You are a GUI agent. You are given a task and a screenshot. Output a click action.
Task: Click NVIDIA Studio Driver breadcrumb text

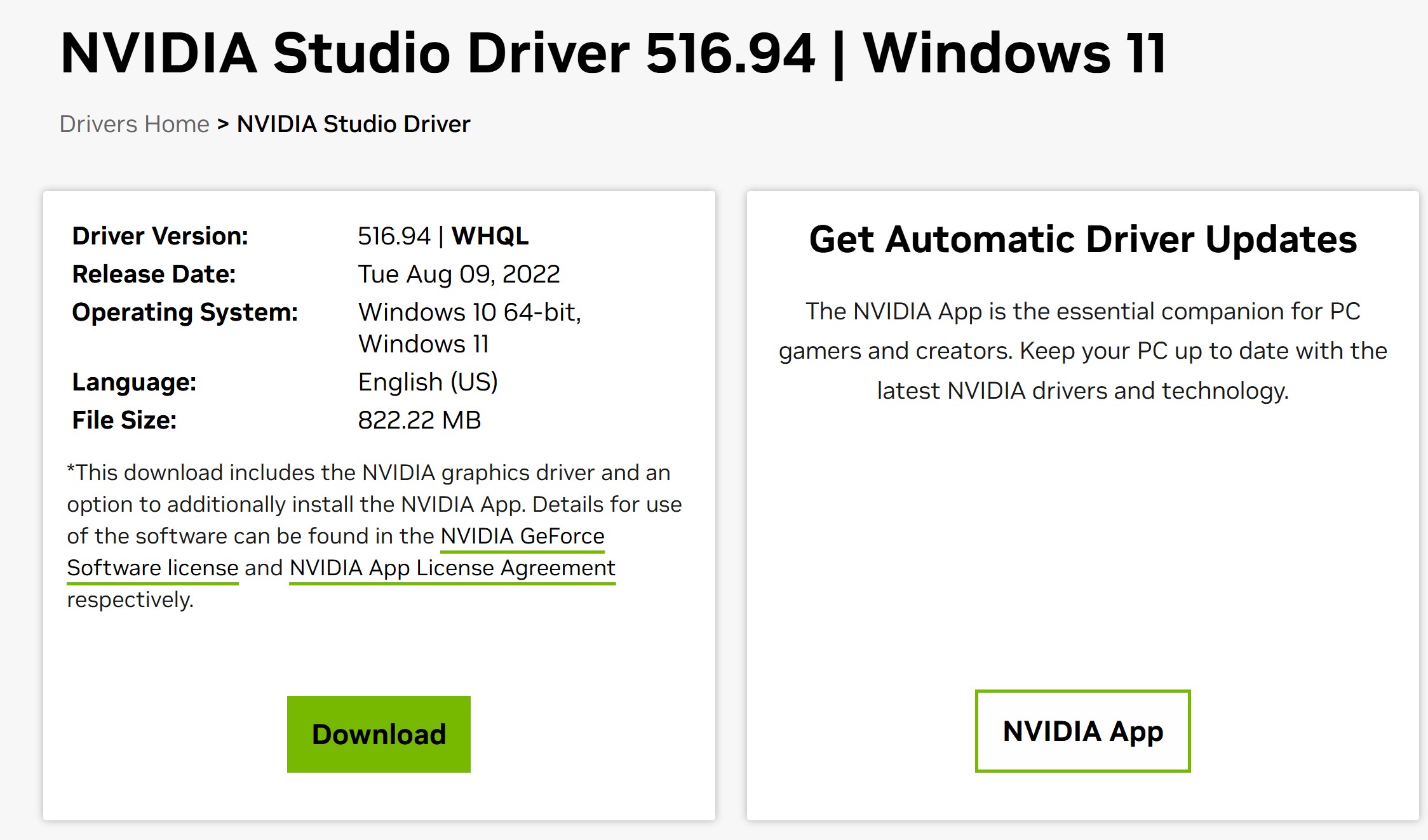point(353,124)
